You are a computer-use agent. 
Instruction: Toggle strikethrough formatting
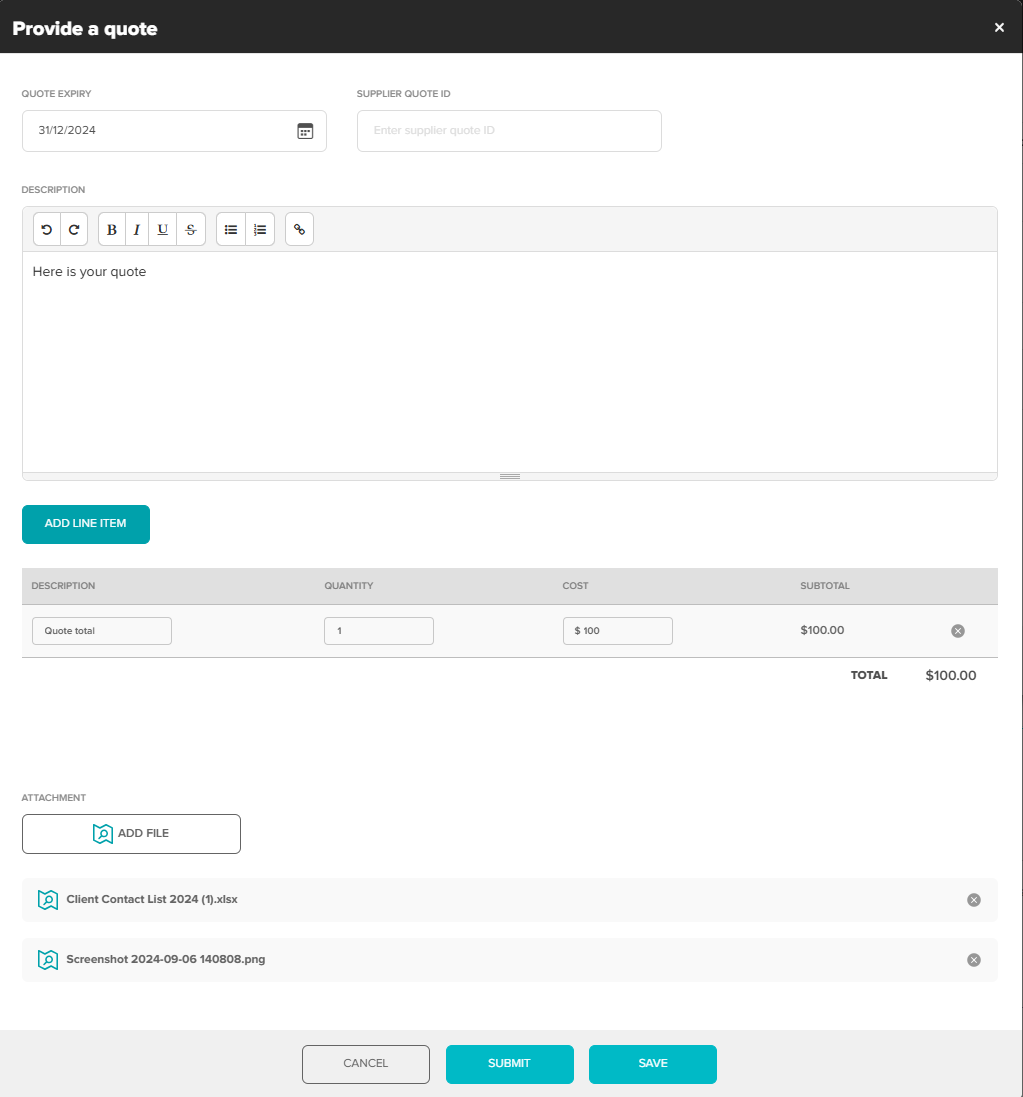191,229
